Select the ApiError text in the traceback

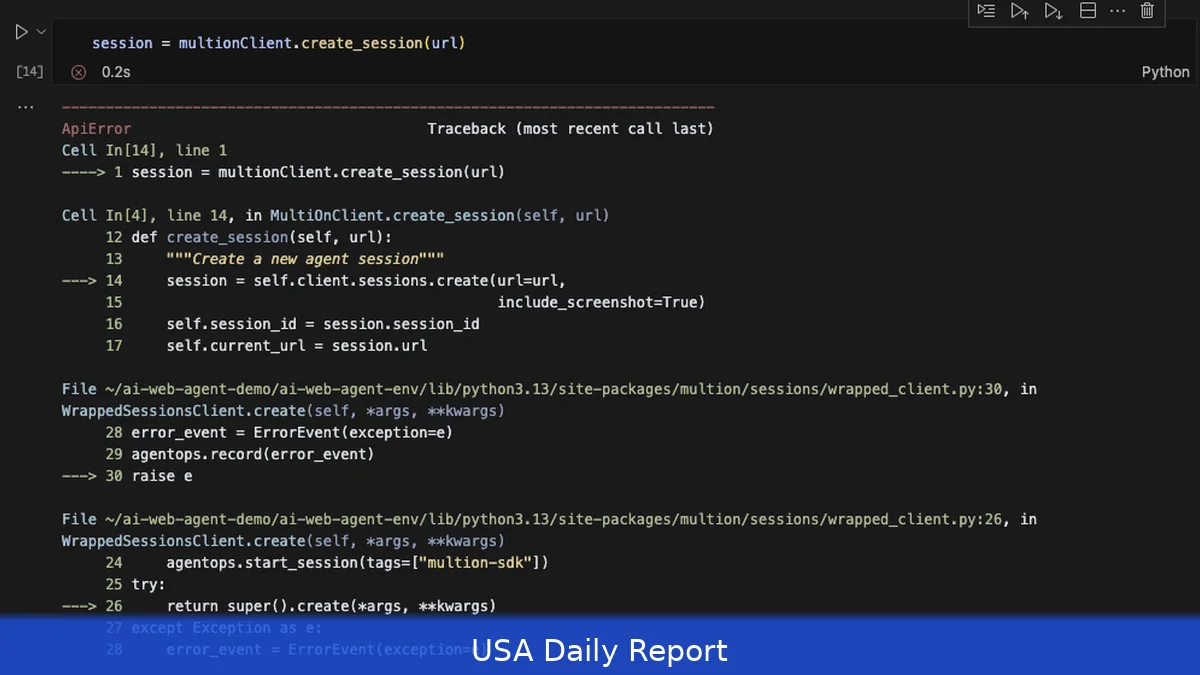pos(96,128)
